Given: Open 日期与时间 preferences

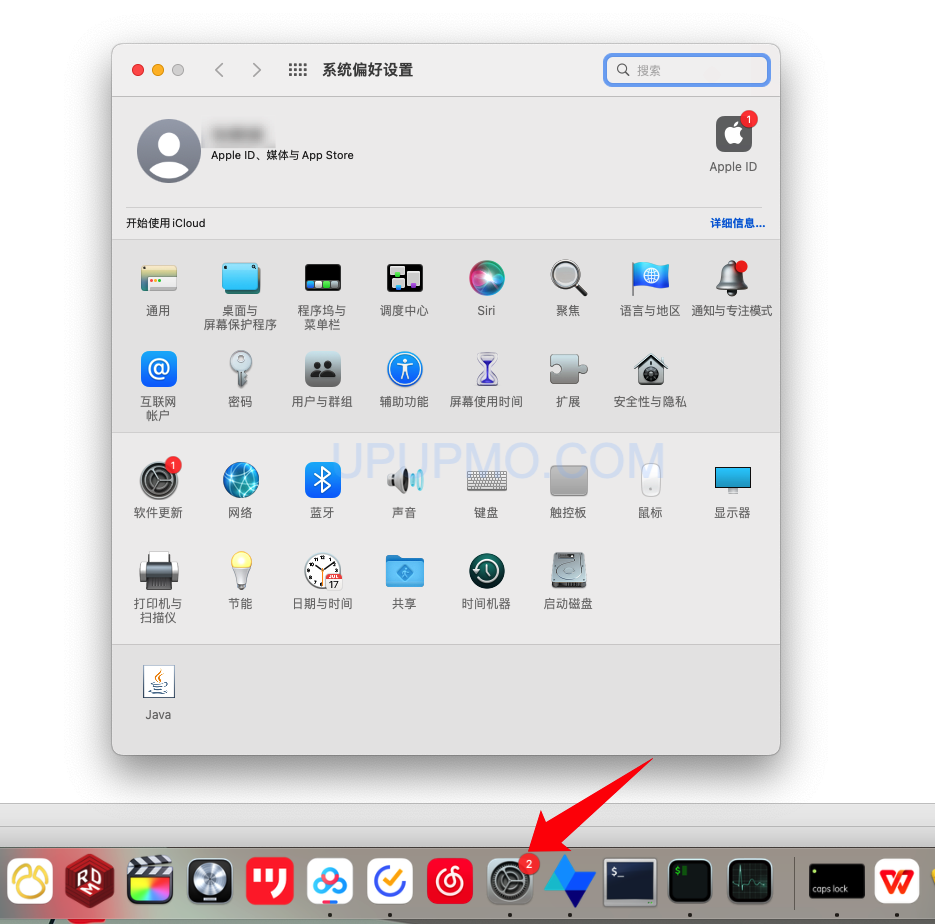Looking at the screenshot, I should pos(323,571).
